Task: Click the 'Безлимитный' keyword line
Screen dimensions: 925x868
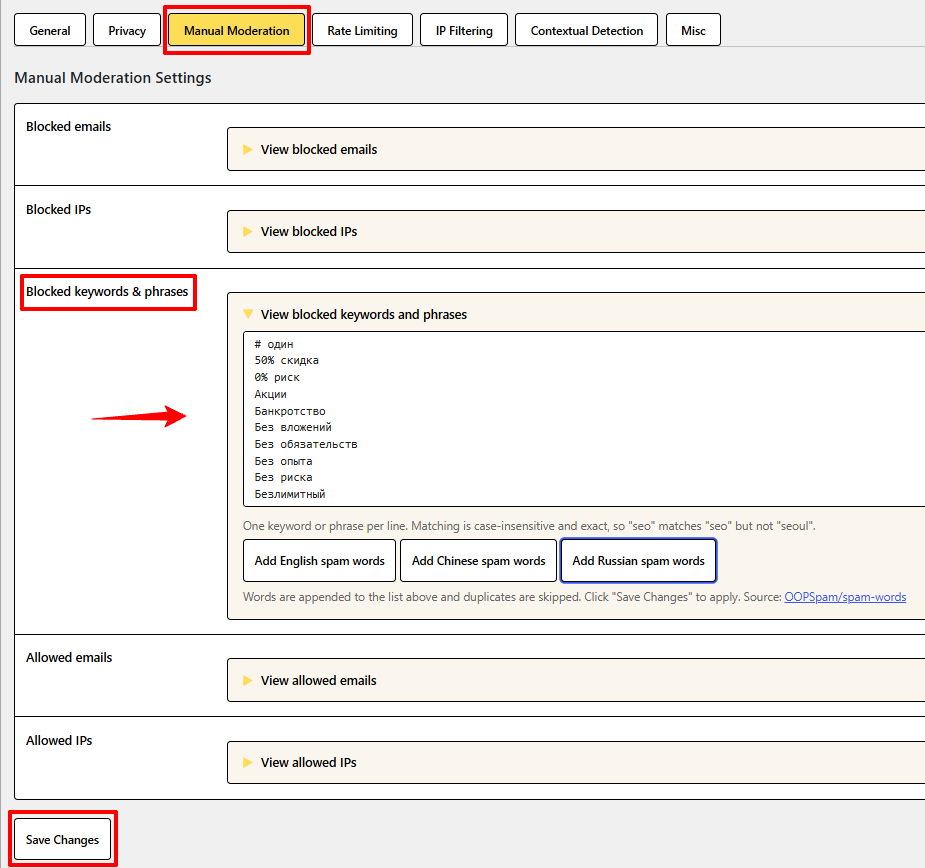Action: pos(290,494)
